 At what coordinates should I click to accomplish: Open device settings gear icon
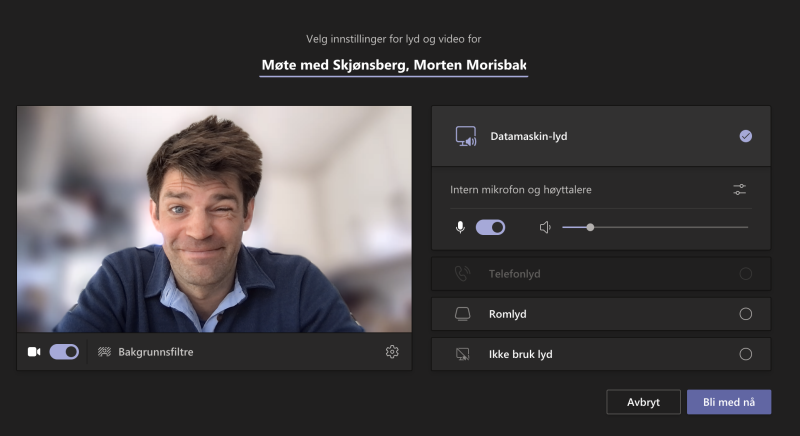(x=392, y=352)
